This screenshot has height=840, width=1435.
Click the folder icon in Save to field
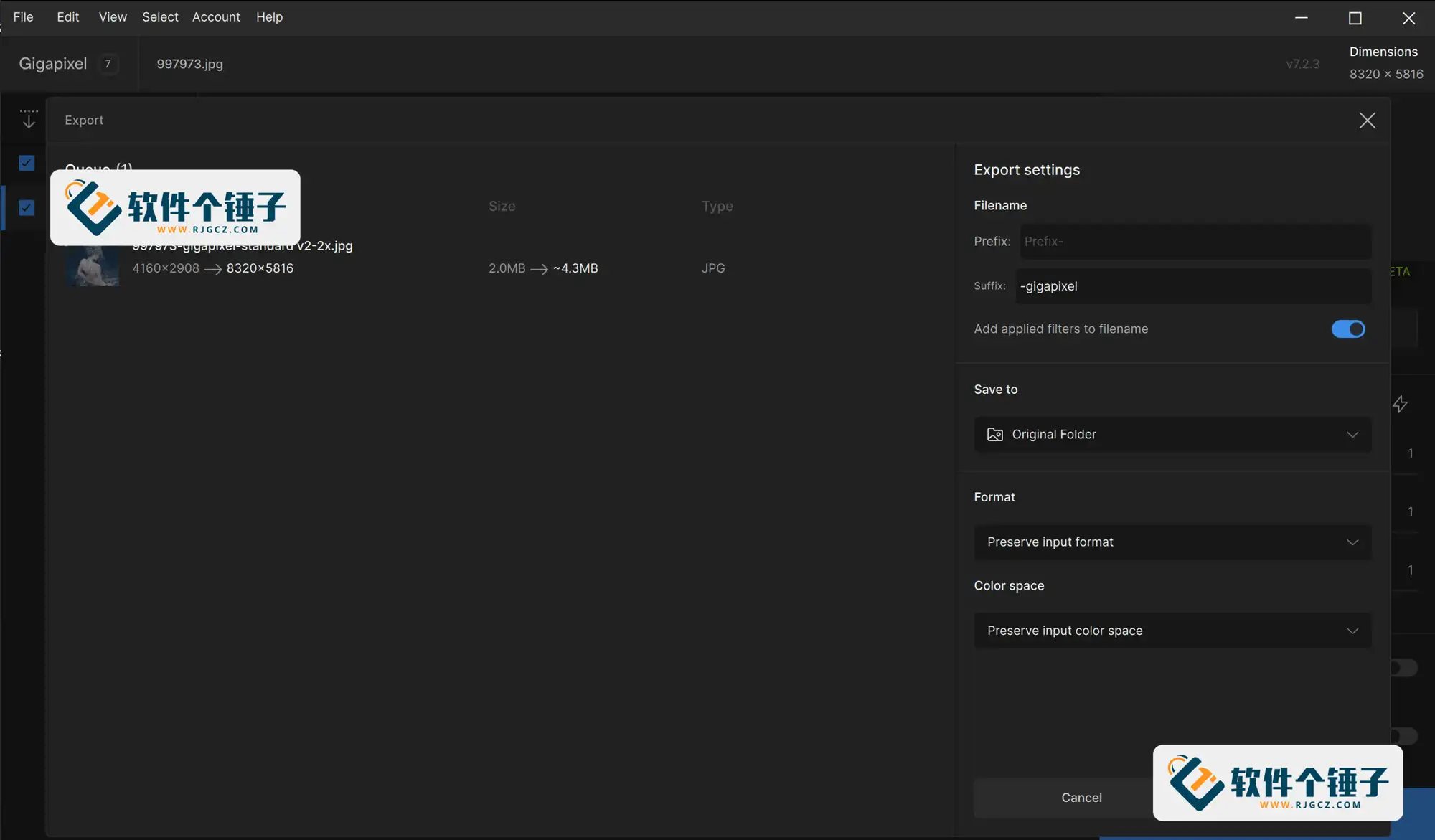tap(995, 435)
